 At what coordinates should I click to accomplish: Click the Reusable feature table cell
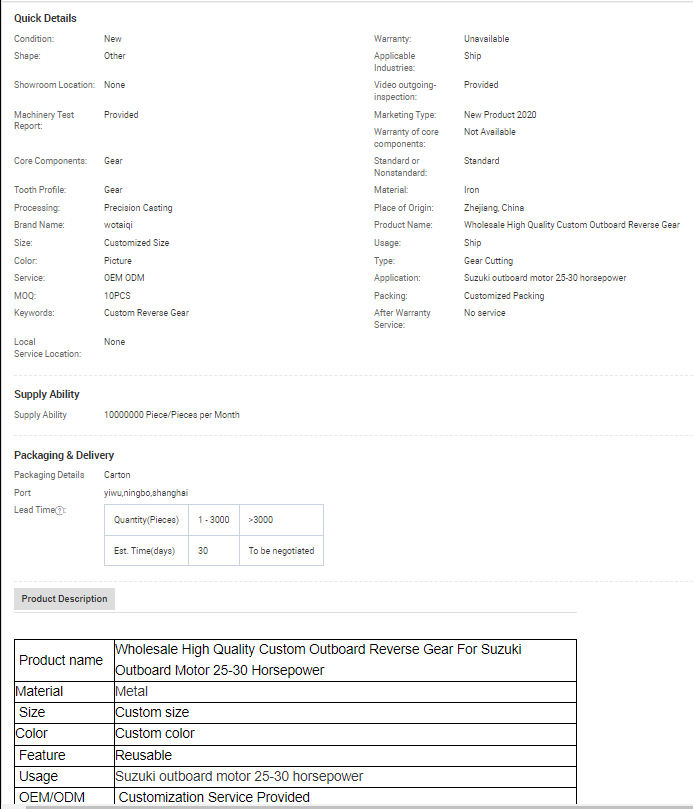(144, 755)
